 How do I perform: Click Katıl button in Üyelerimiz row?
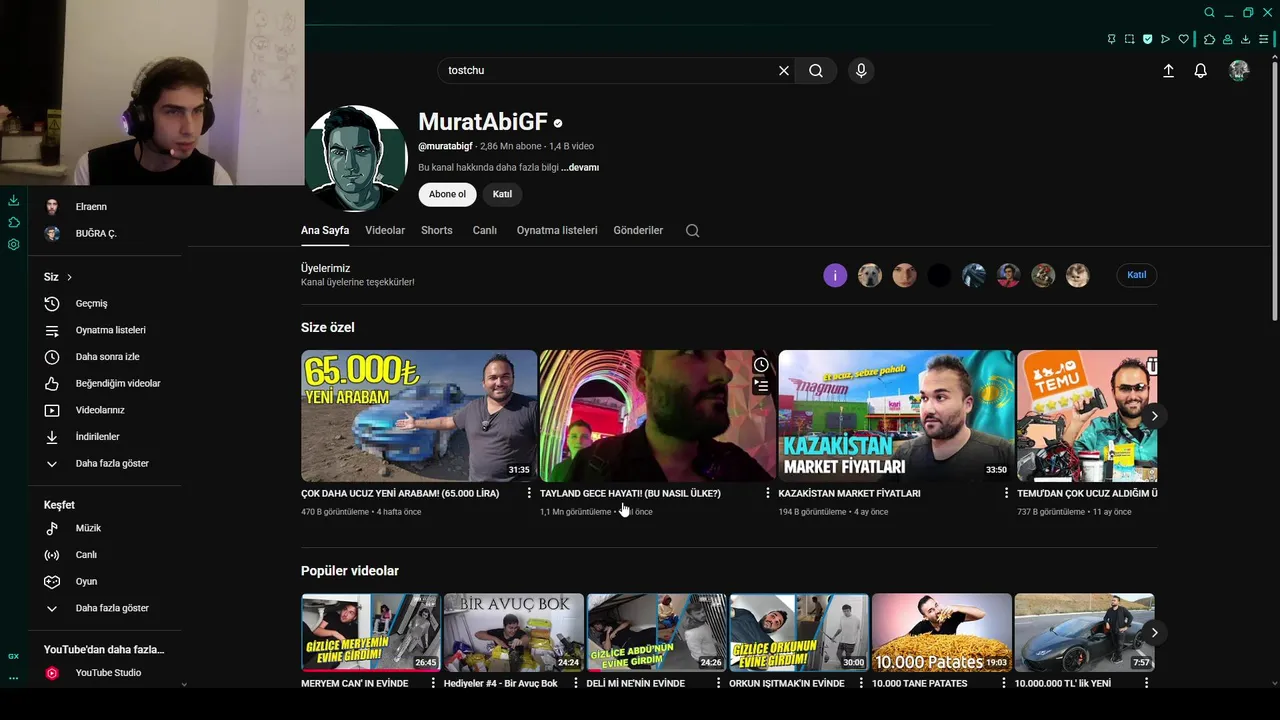(x=1137, y=275)
